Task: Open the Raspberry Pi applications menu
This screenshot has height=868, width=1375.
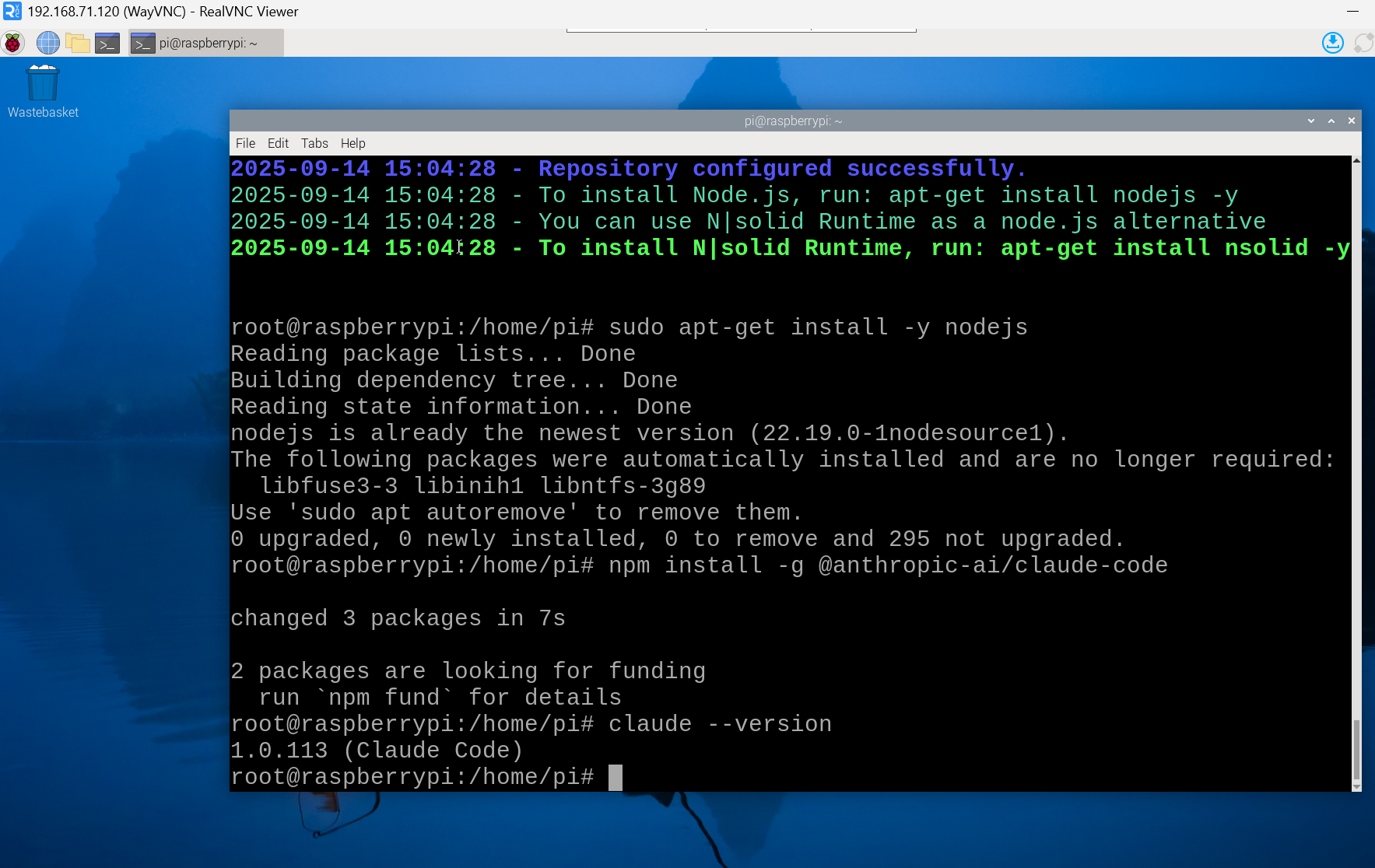Action: pyautogui.click(x=12, y=43)
